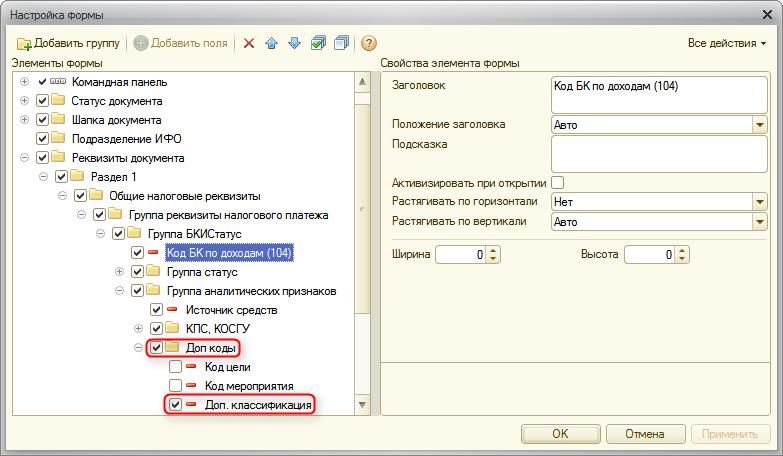Collapse the Раздел 1 node
Screen dimensions: 783x456
[43, 176]
